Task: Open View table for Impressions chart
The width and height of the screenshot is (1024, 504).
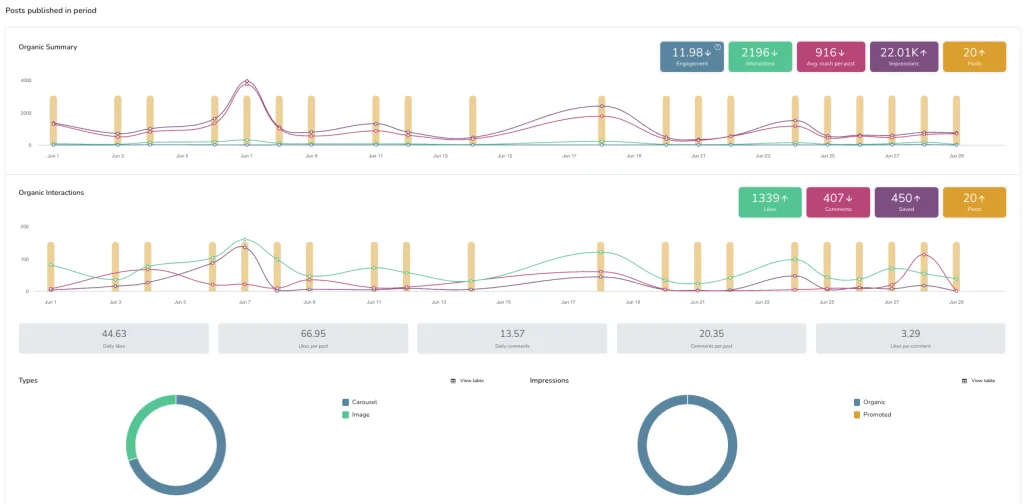Action: [x=983, y=381]
